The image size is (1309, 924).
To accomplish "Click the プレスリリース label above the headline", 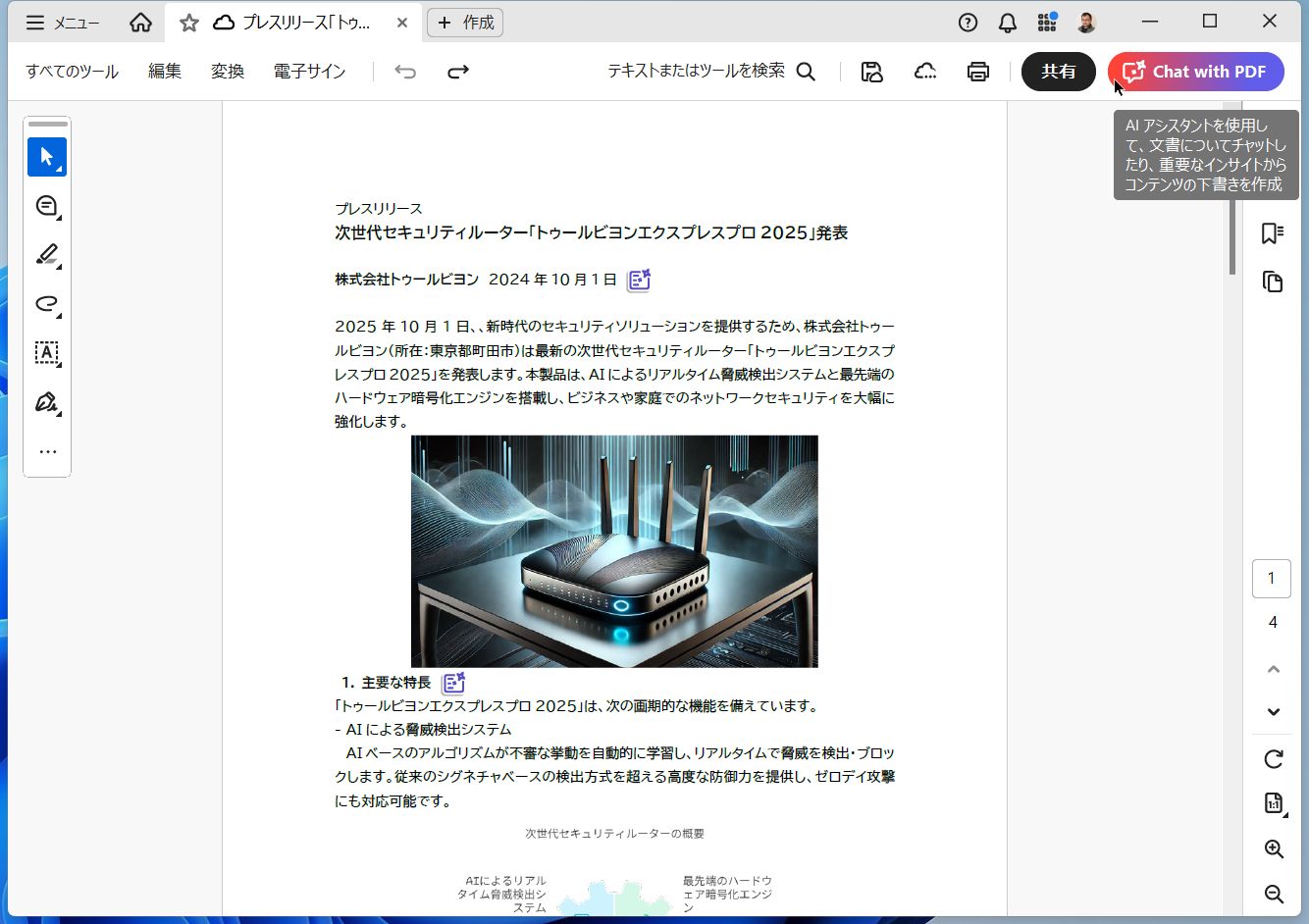I will tap(379, 209).
